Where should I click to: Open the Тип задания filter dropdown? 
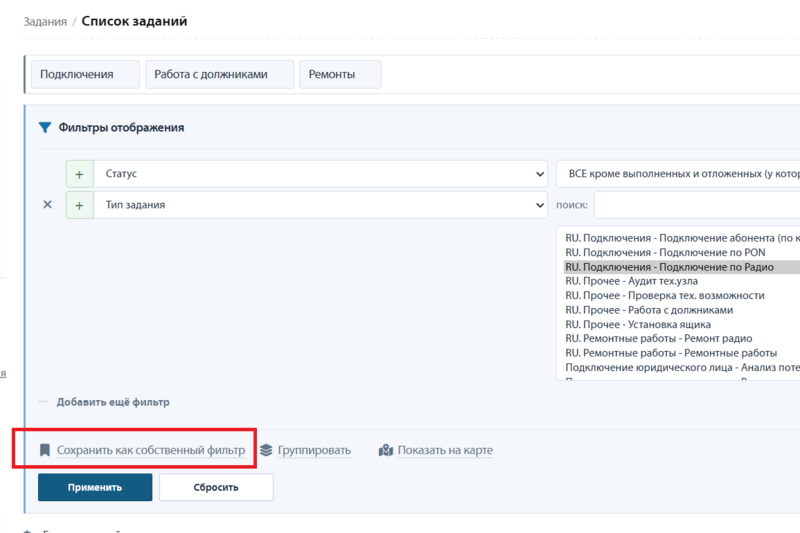coord(320,205)
